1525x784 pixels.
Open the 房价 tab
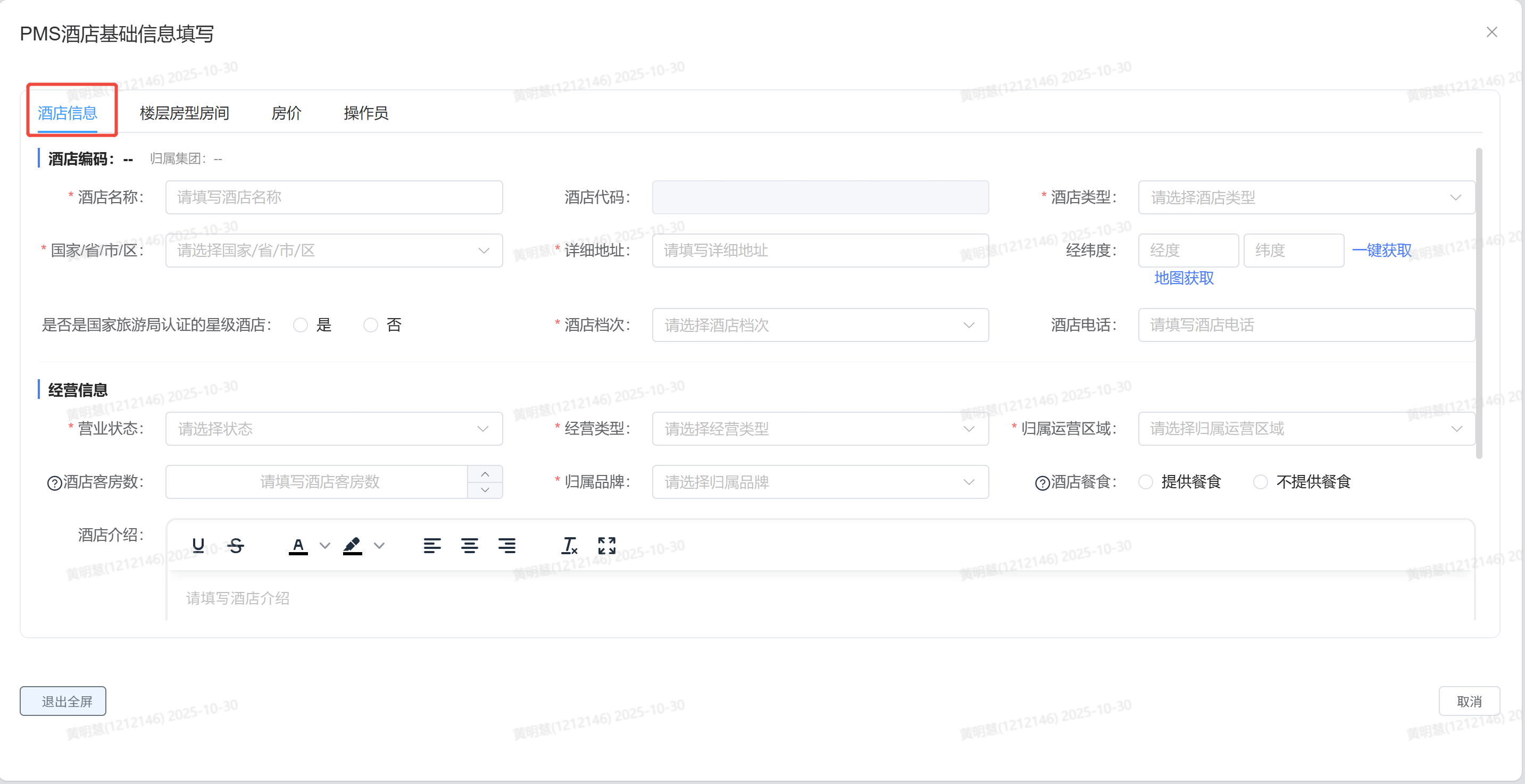287,113
